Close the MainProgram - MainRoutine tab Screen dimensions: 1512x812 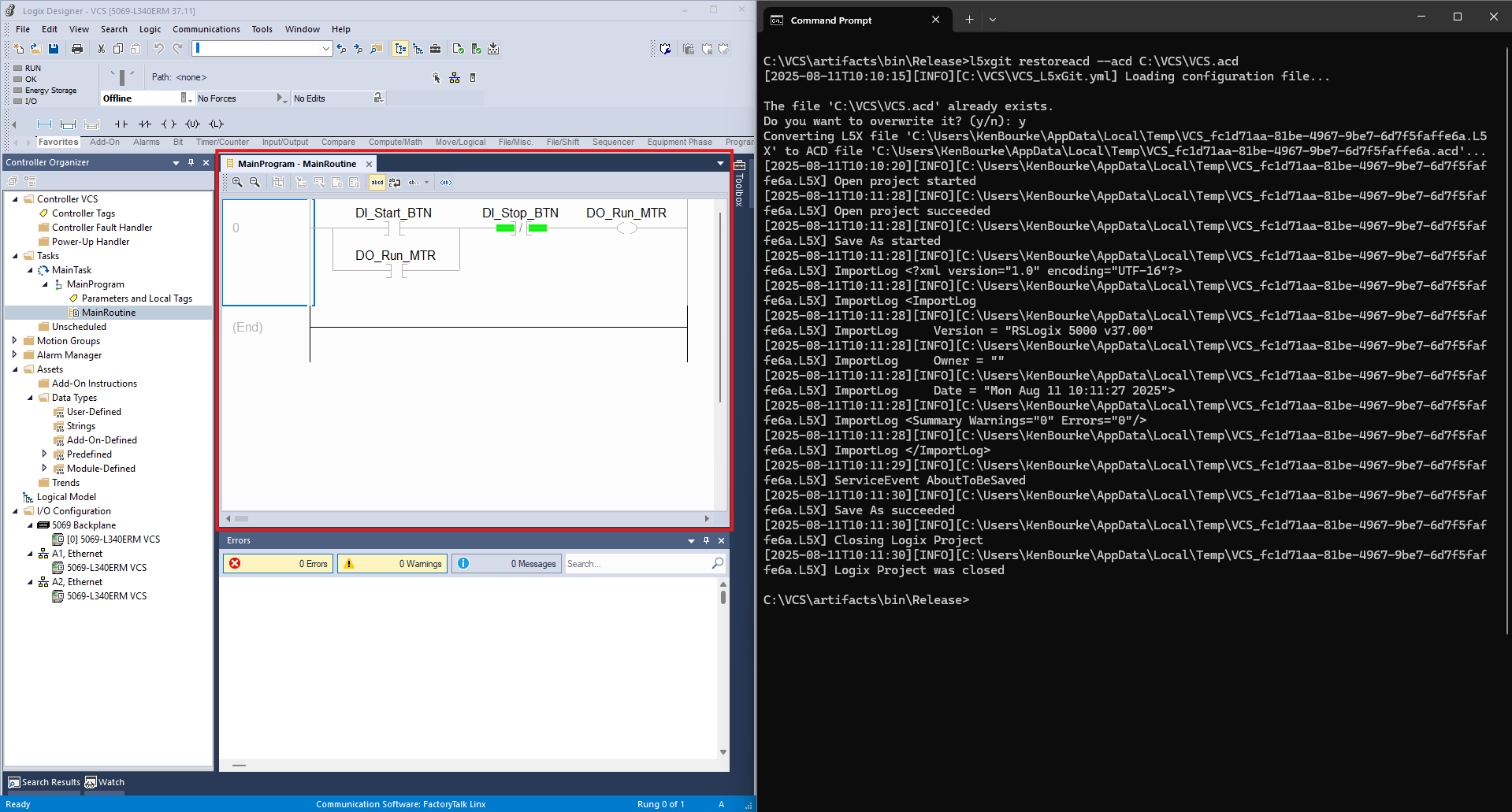(x=369, y=164)
